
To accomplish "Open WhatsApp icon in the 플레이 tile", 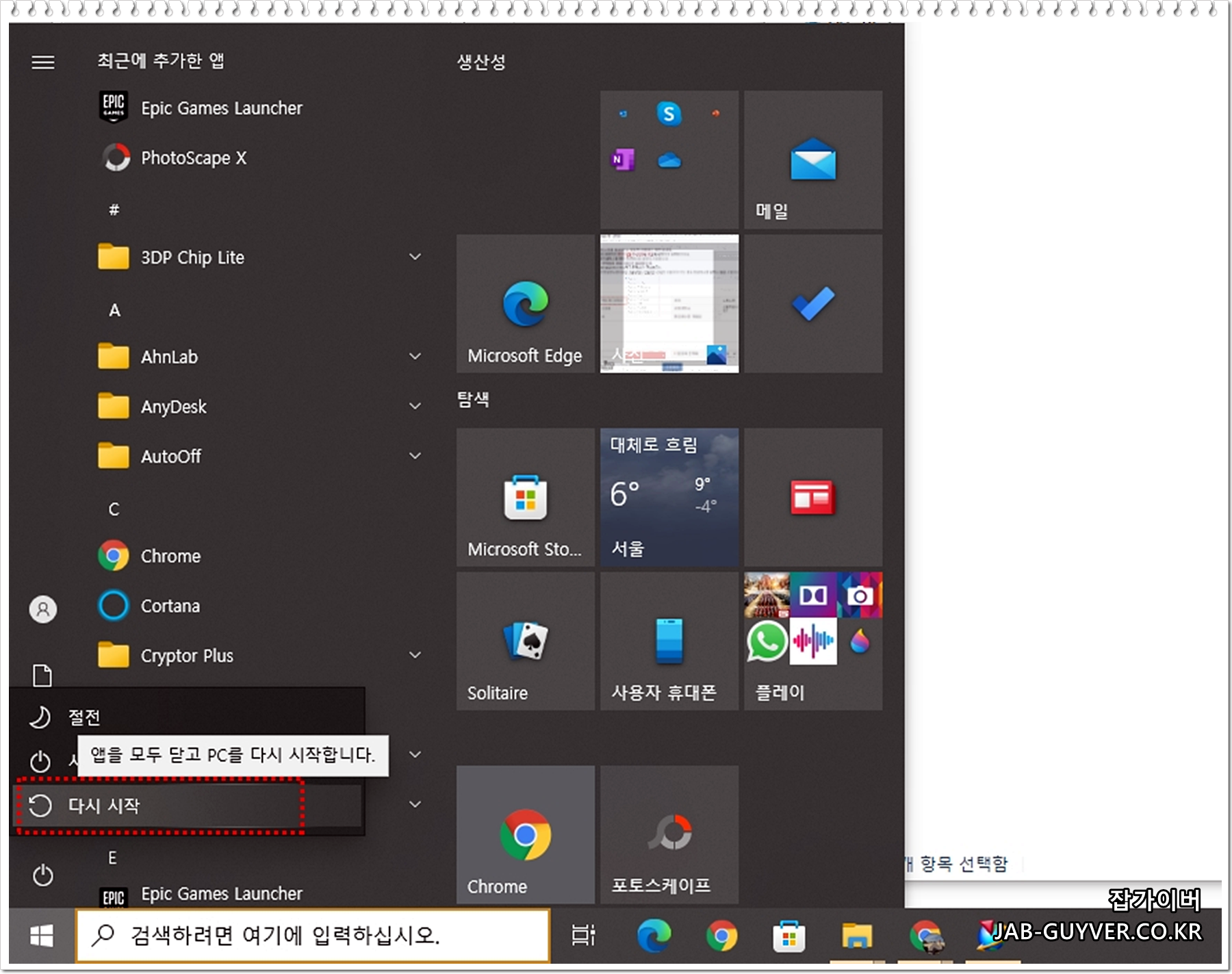I will pos(767,641).
